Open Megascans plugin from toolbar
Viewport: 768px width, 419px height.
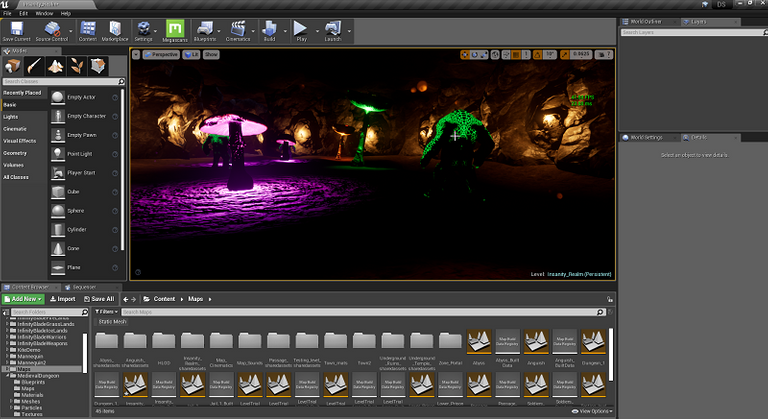175,28
